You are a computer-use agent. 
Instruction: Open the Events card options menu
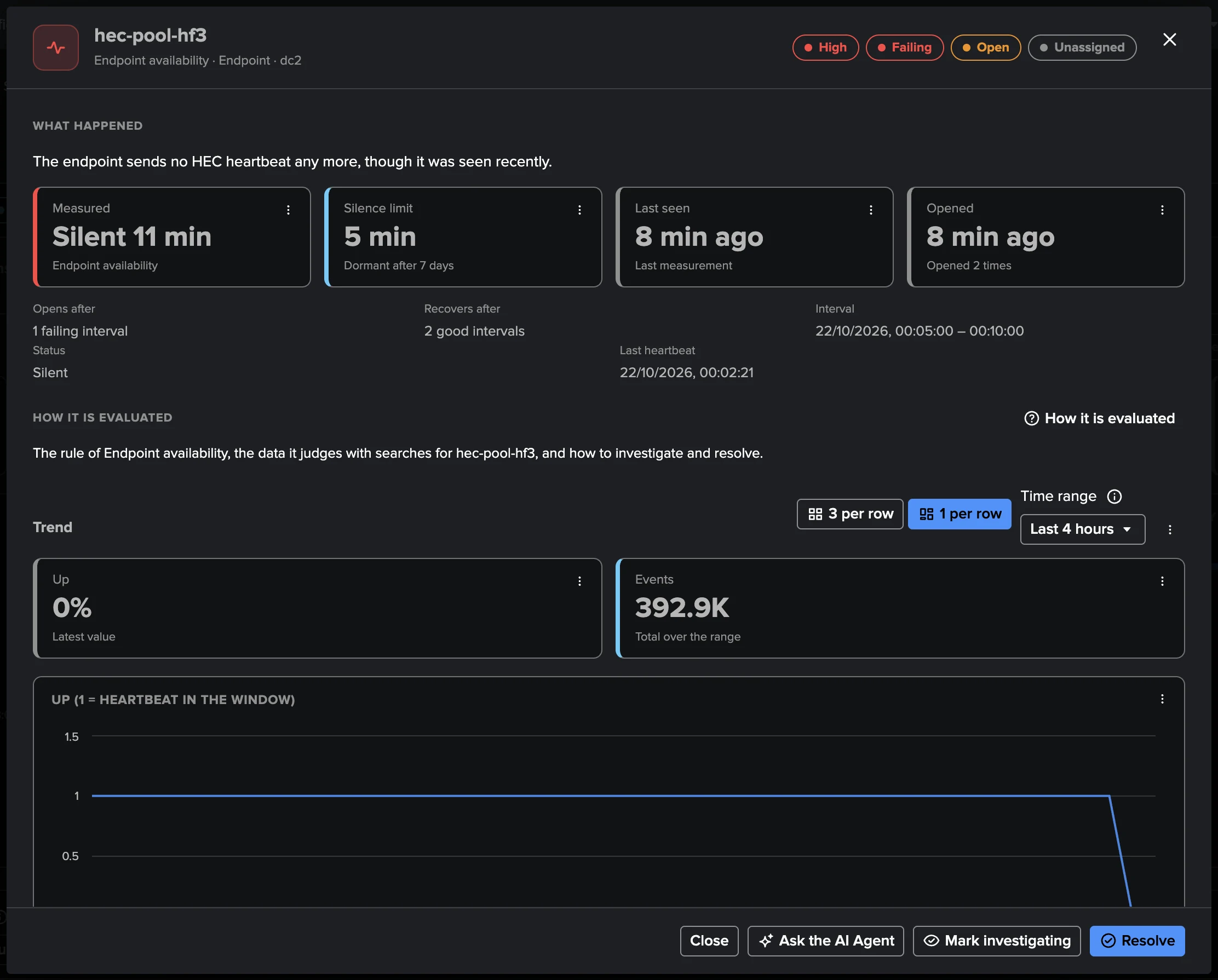(1162, 581)
